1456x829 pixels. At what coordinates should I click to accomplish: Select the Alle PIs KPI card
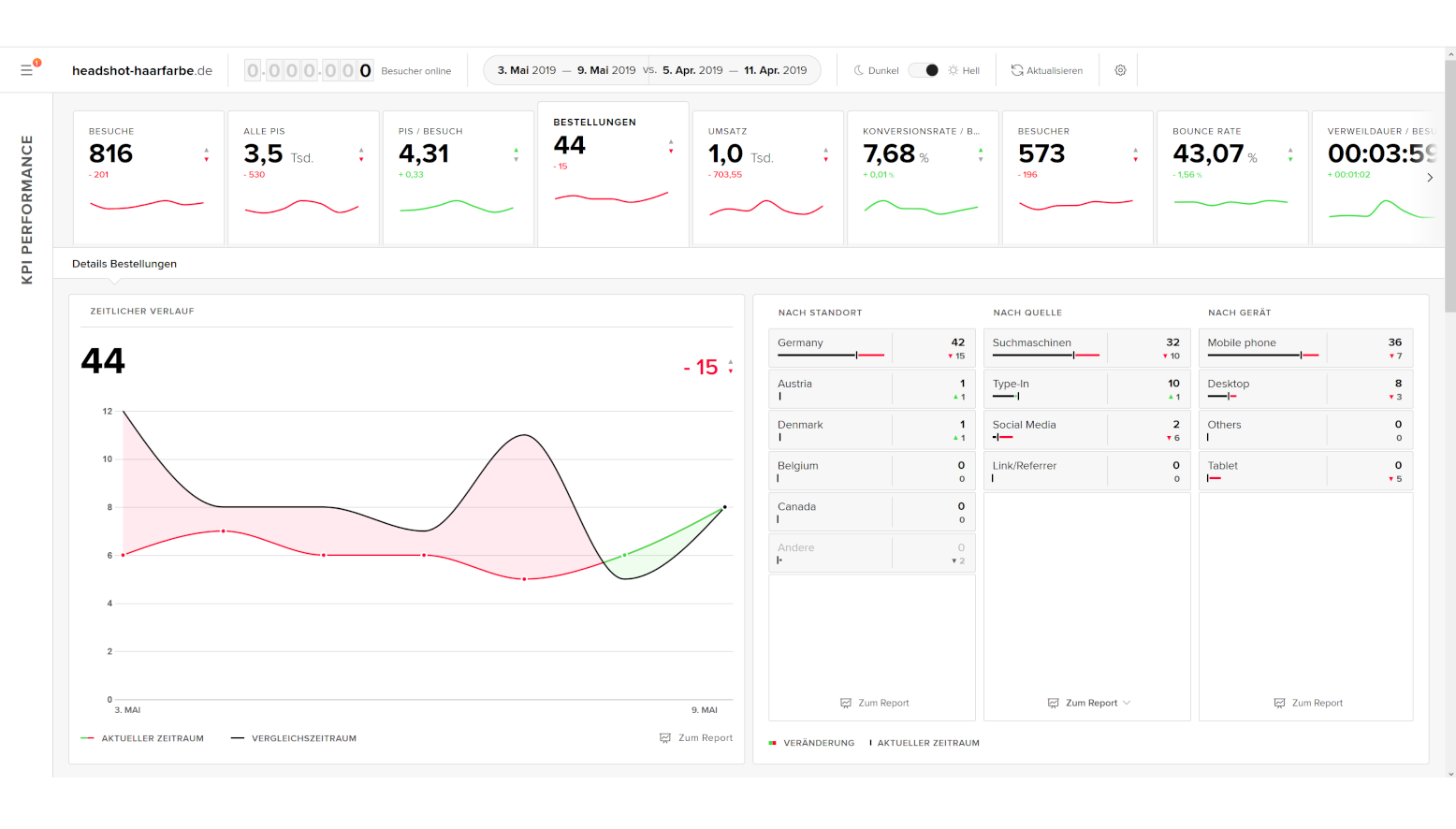coord(303,178)
